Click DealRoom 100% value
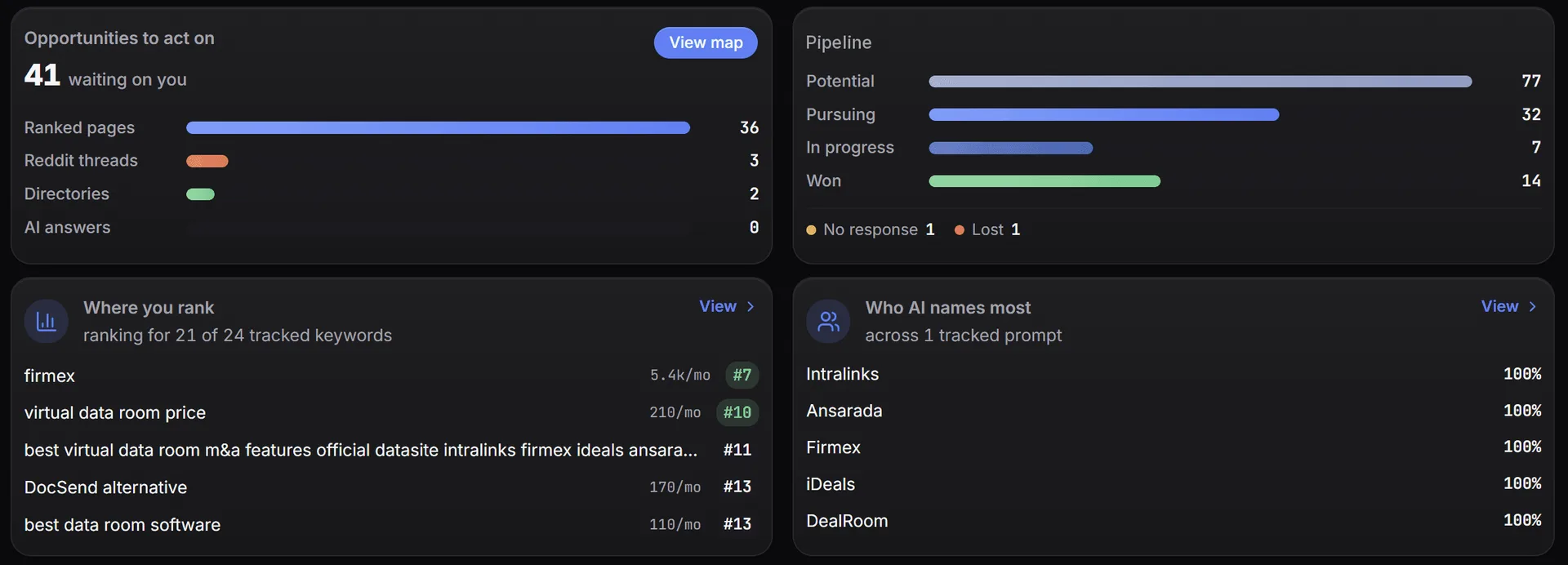This screenshot has height=565, width=1568. [x=1522, y=521]
